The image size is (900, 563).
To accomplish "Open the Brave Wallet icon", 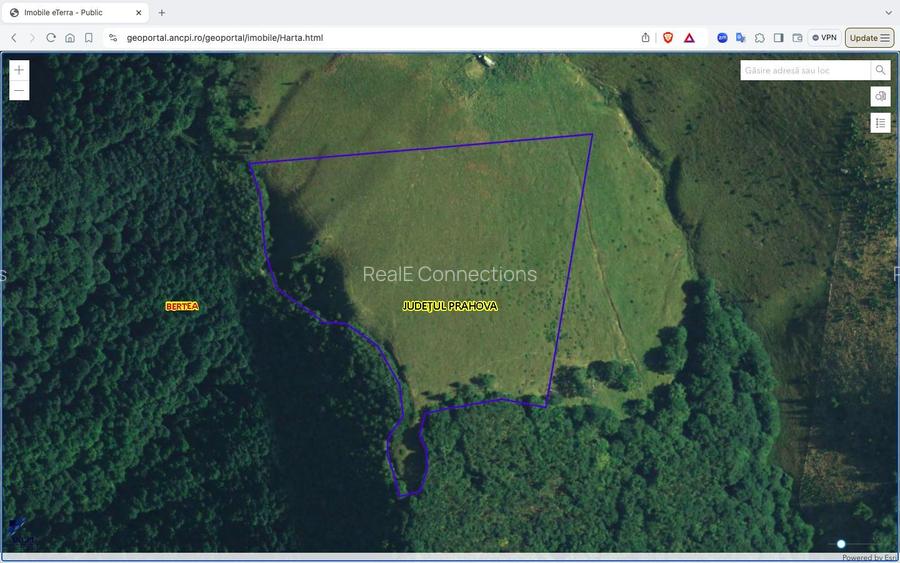I will [797, 38].
